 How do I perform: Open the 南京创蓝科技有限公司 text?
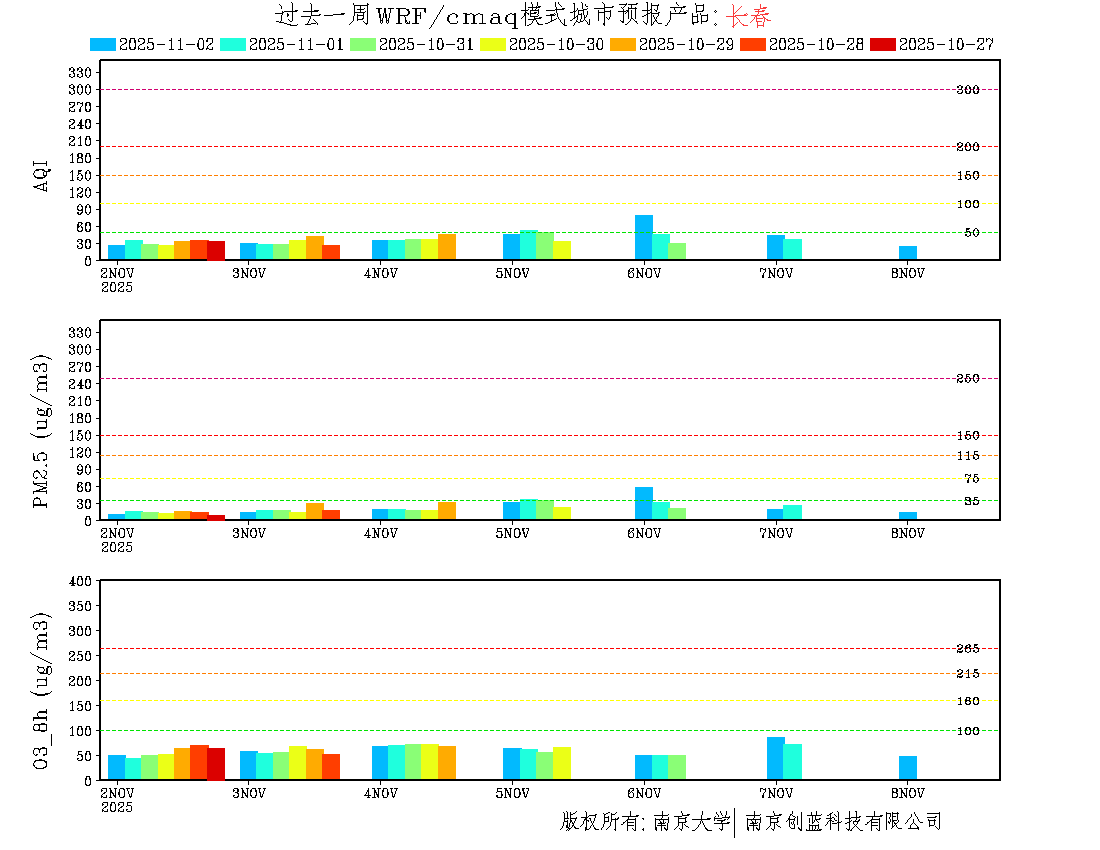(843, 822)
